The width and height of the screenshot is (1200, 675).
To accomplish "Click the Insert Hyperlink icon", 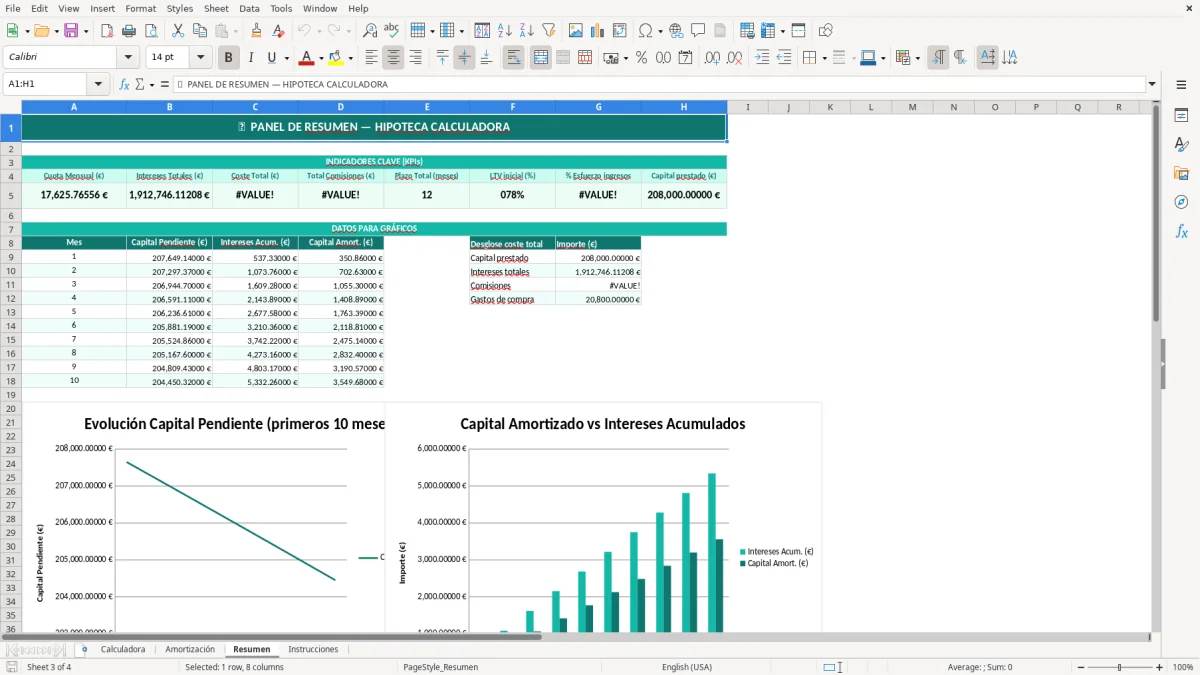I will [676, 31].
